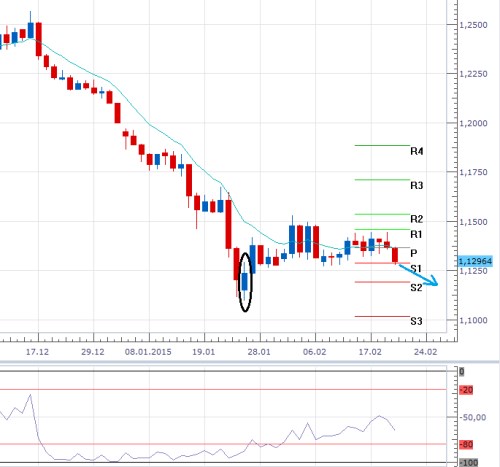Select the S1 support level label
Image resolution: width=500 pixels, height=467 pixels.
tap(416, 269)
